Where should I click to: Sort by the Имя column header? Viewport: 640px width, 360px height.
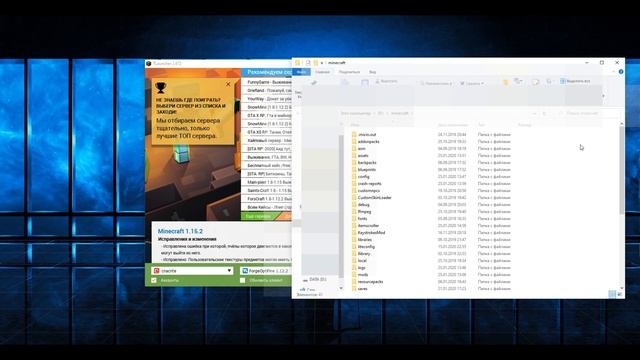coord(355,125)
